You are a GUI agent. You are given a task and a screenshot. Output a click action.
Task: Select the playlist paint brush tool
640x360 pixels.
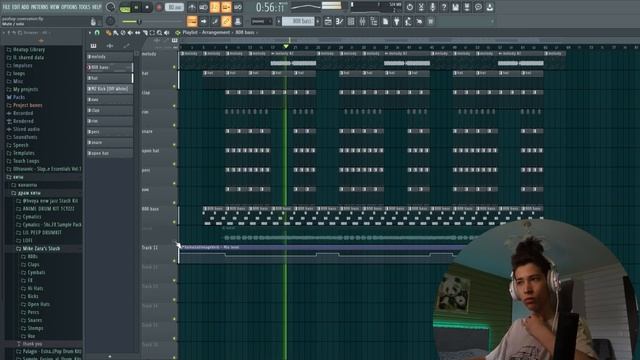tap(116, 33)
